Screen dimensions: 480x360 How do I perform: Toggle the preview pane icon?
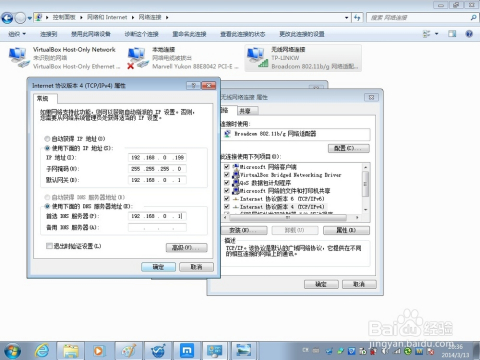tap(452, 34)
